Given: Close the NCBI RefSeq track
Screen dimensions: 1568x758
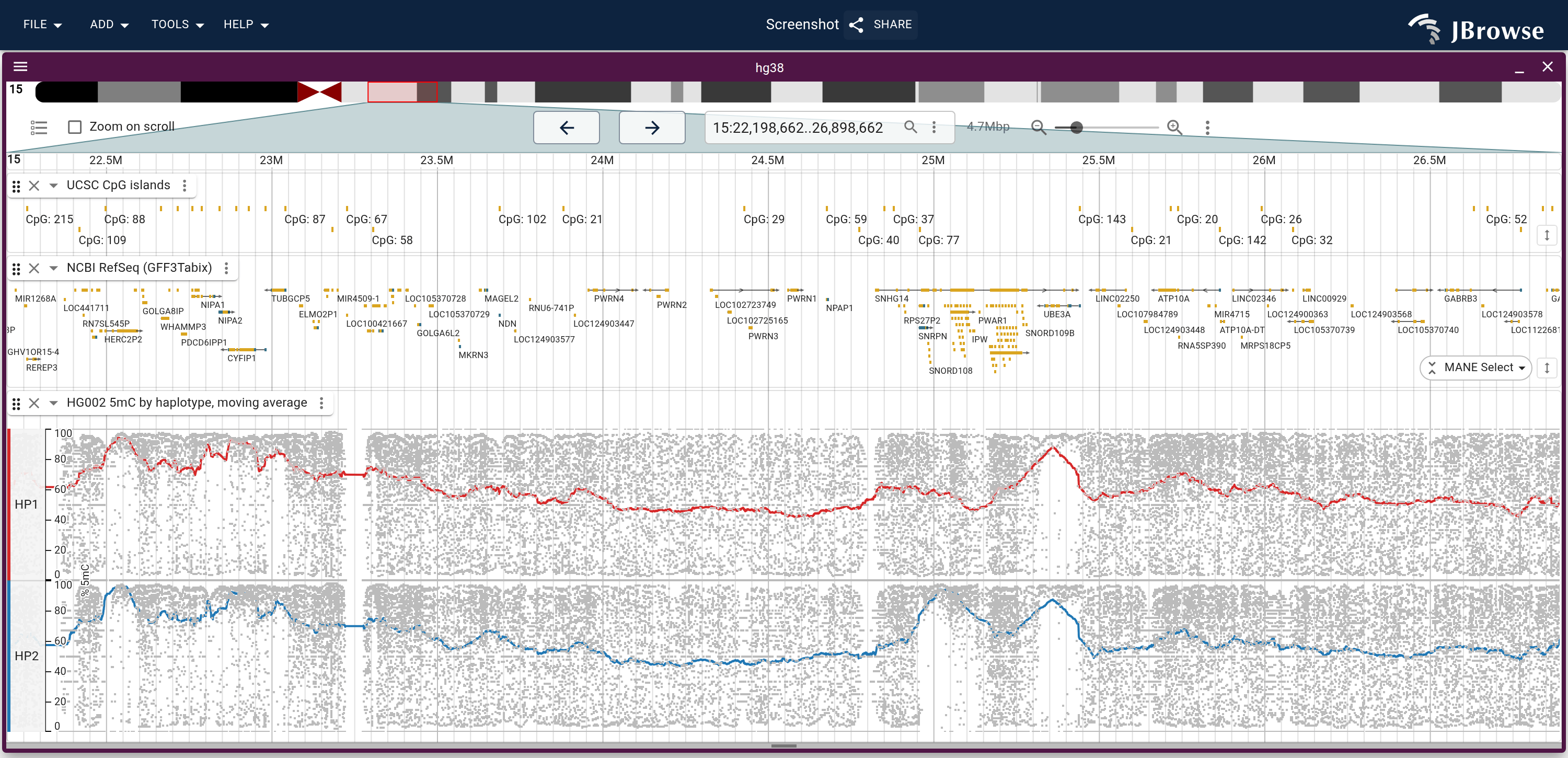Looking at the screenshot, I should 34,269.
